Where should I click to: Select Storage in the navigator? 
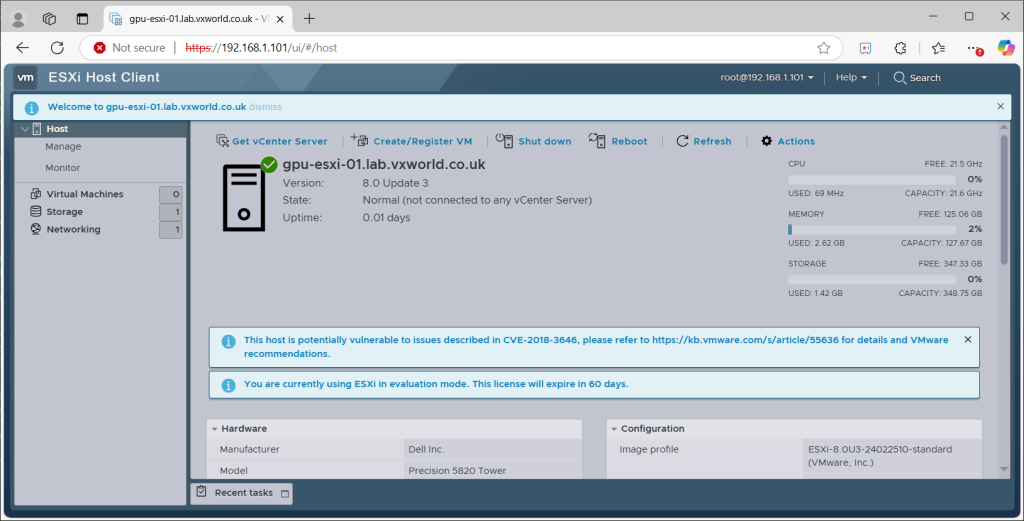click(64, 212)
